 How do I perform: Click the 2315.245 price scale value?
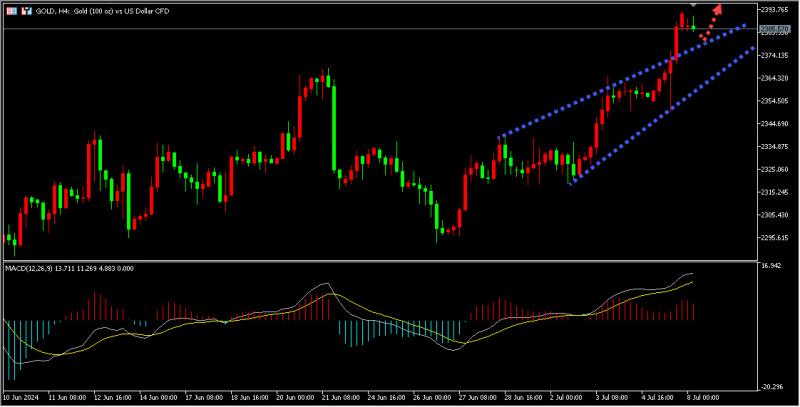pos(776,192)
